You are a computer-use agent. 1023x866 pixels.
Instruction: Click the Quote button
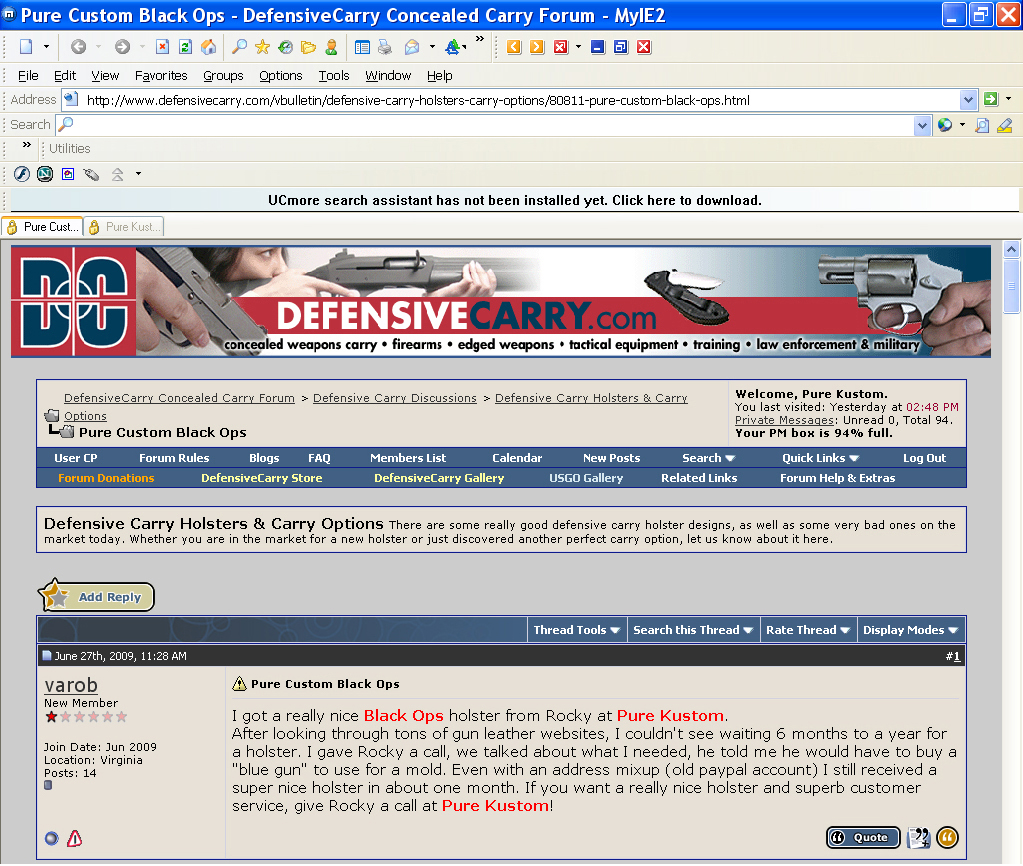(x=863, y=837)
